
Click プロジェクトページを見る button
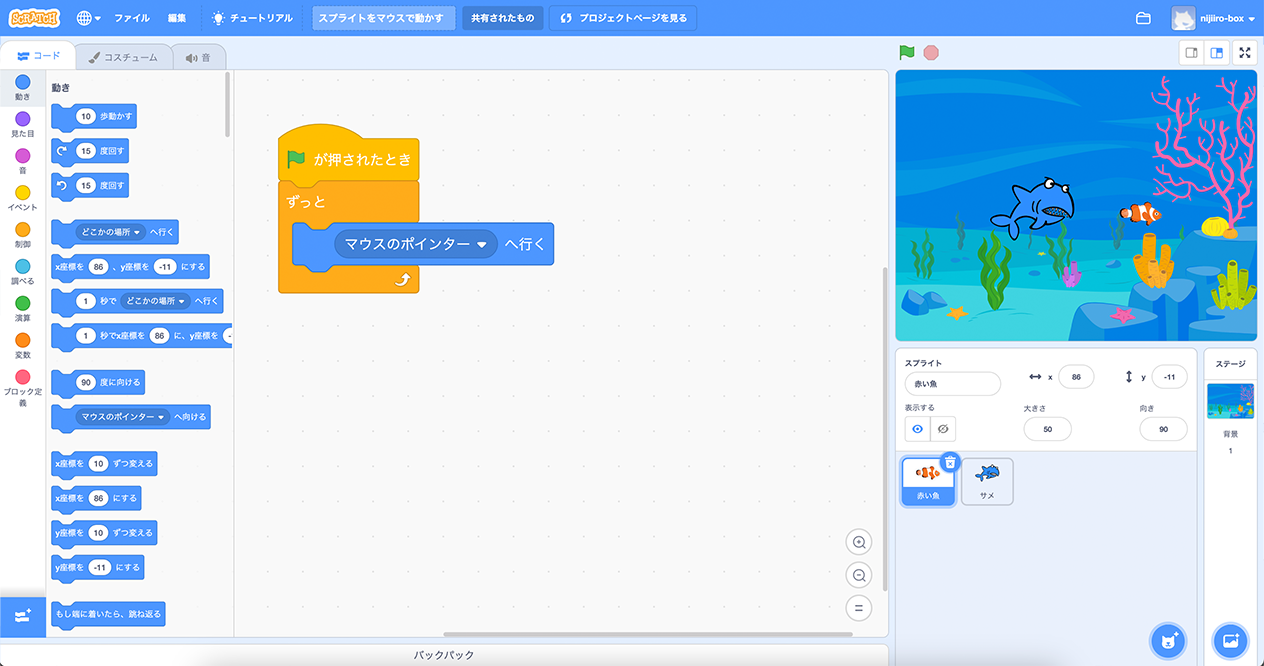click(x=623, y=18)
